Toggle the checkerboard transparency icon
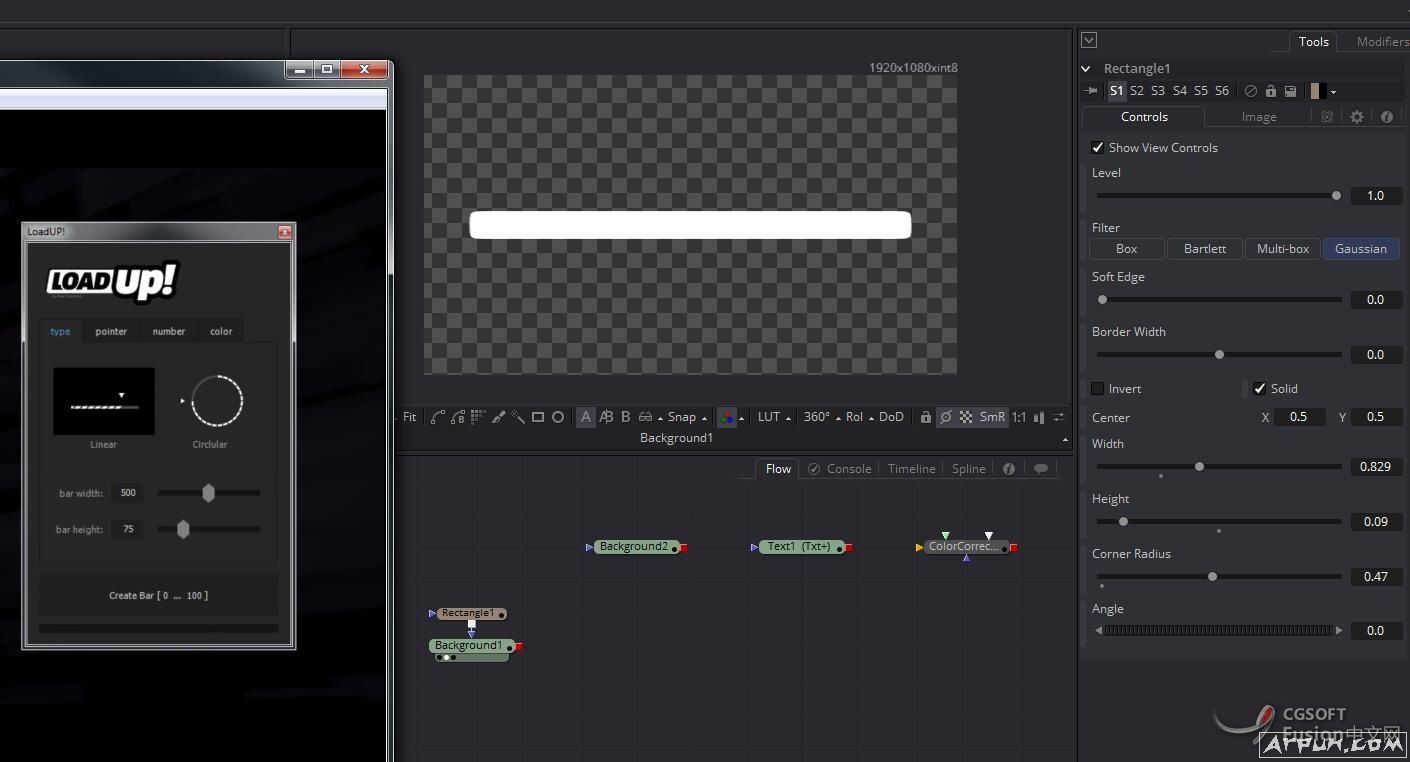The height and width of the screenshot is (762, 1410). (966, 417)
